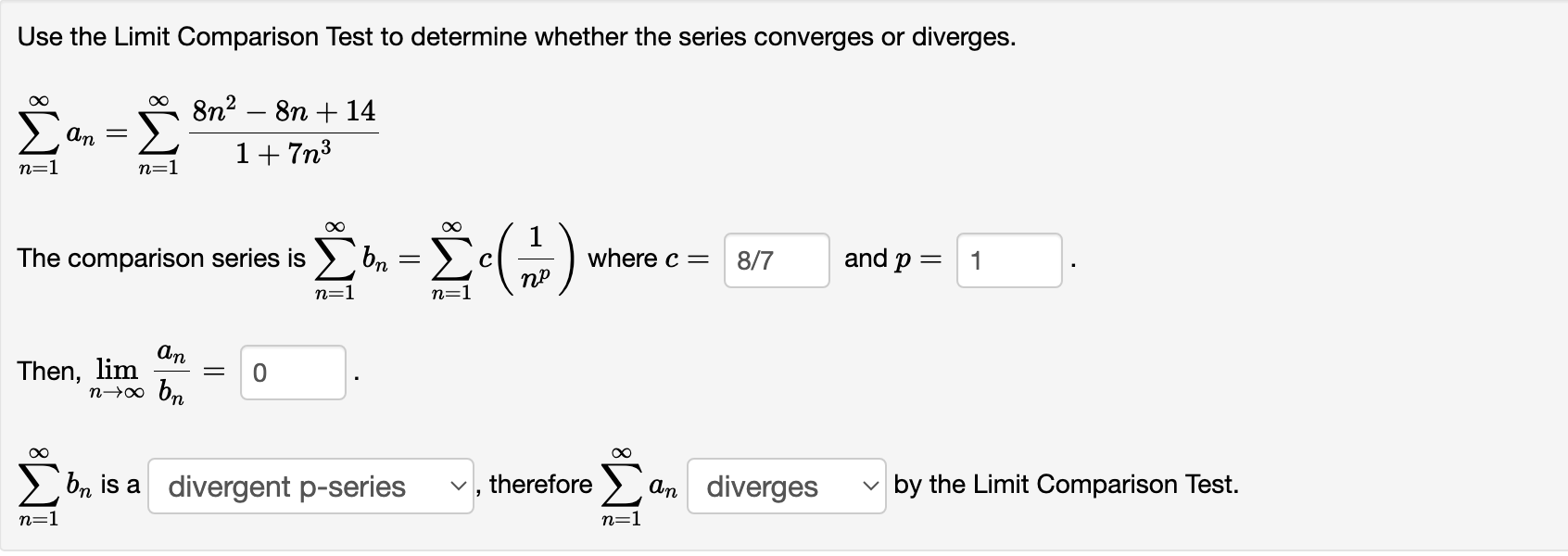This screenshot has width=1568, height=556.
Task: Click the diverges selection text
Action: (762, 486)
